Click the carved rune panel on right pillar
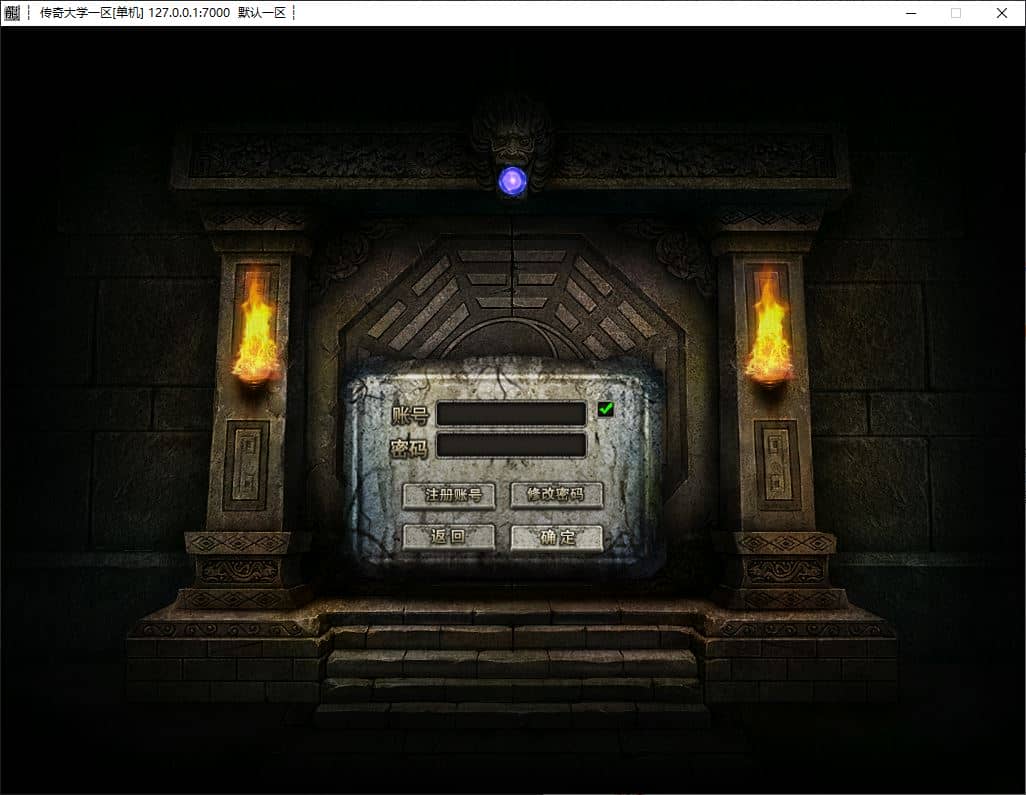Screen dimensions: 1026x795 point(777,465)
